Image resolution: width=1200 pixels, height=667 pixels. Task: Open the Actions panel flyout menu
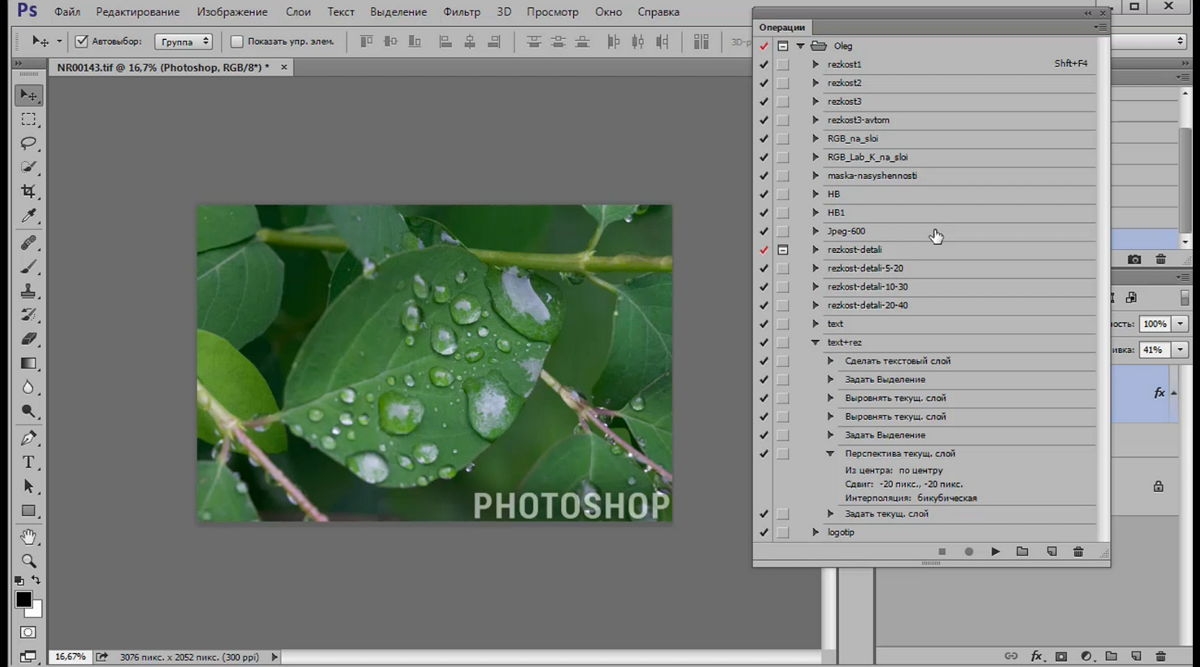tap(1100, 27)
